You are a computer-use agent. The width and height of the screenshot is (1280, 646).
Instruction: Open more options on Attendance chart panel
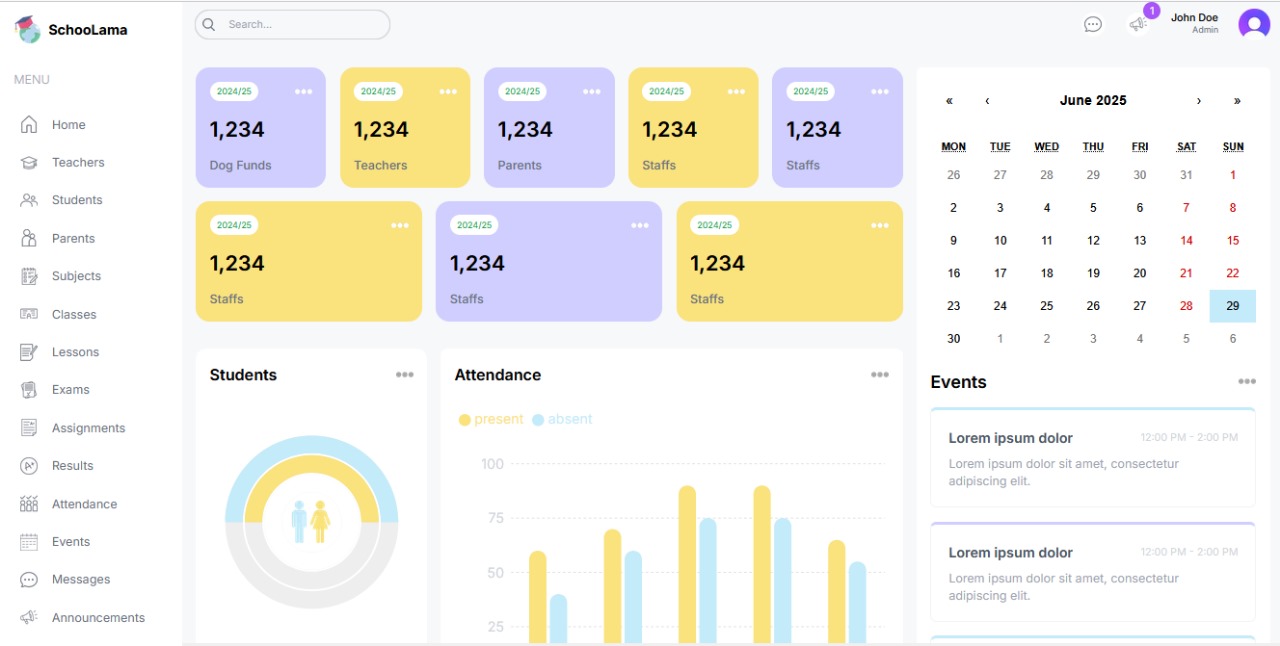(879, 375)
